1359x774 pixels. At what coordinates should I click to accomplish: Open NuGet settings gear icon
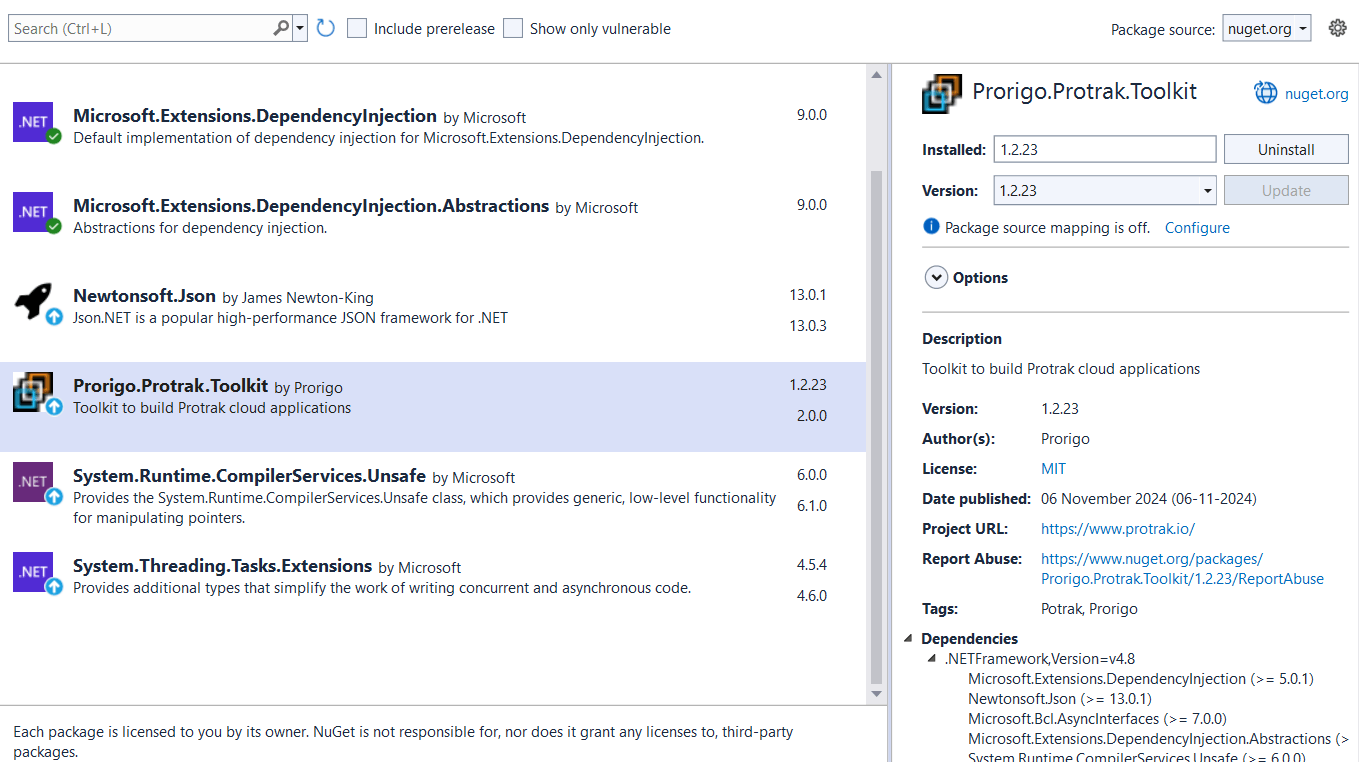coord(1337,28)
